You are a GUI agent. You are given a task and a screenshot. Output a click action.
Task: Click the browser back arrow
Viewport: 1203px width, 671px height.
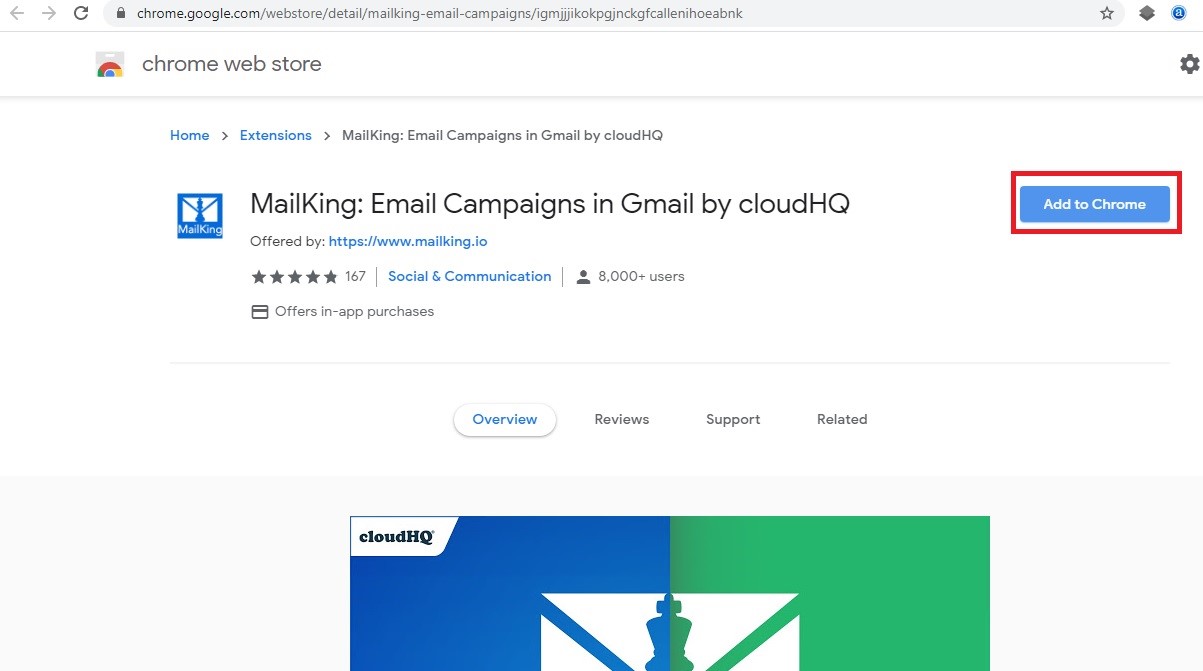[x=17, y=14]
